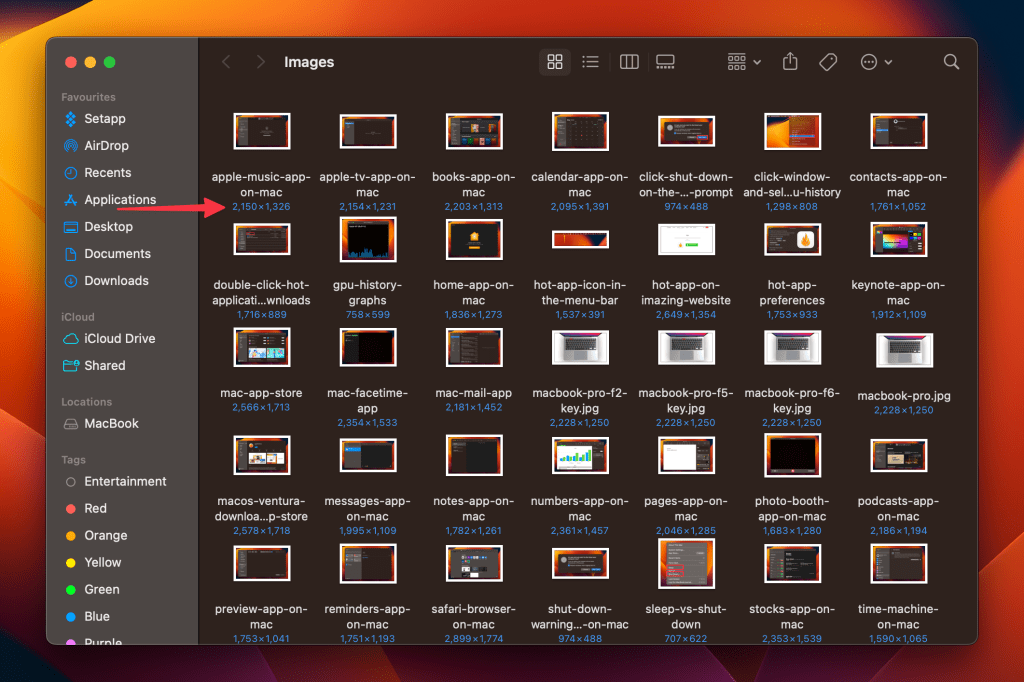Open Finder search magnifier
The height and width of the screenshot is (682, 1024).
click(951, 62)
